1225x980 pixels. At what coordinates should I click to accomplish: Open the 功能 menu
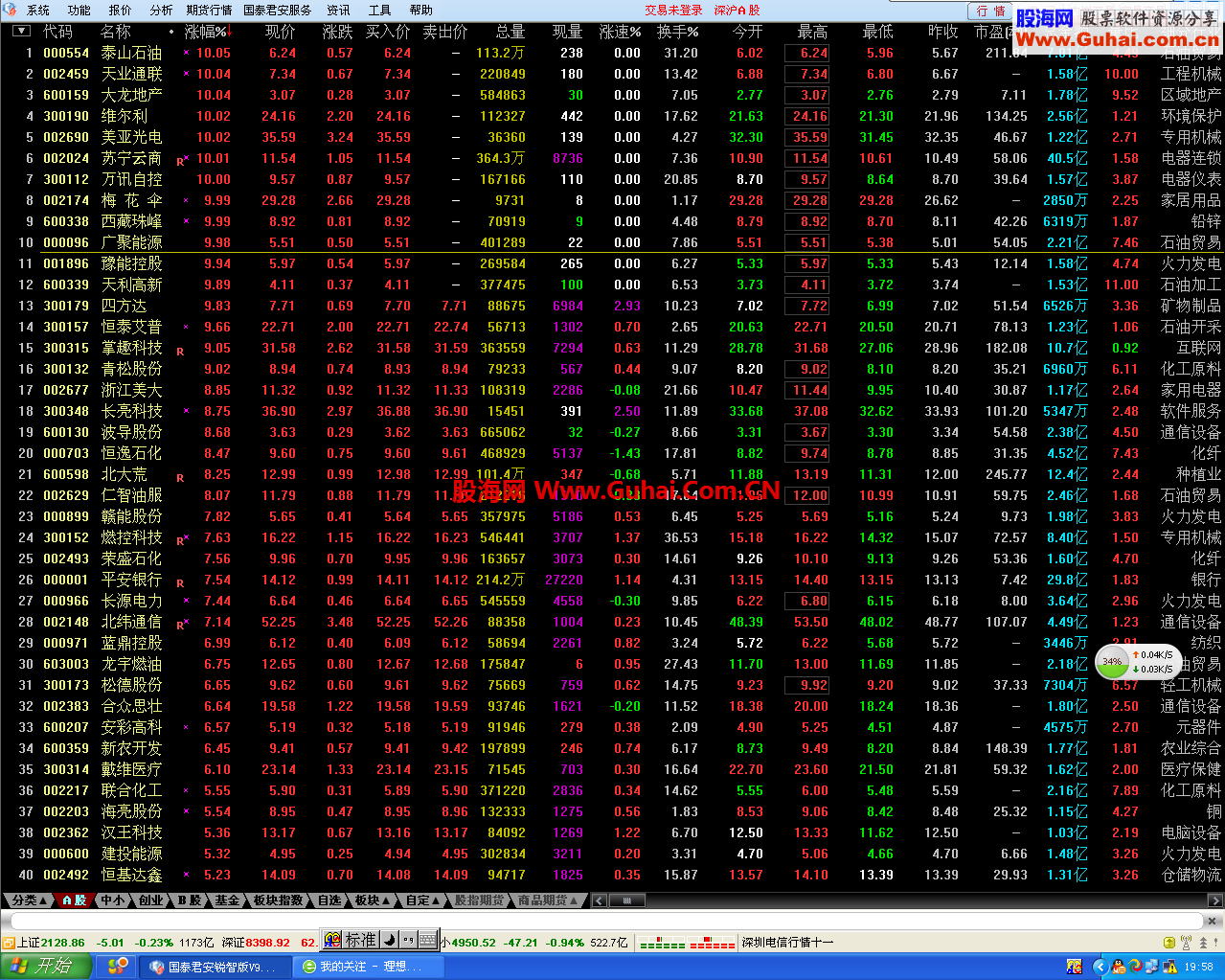79,10
